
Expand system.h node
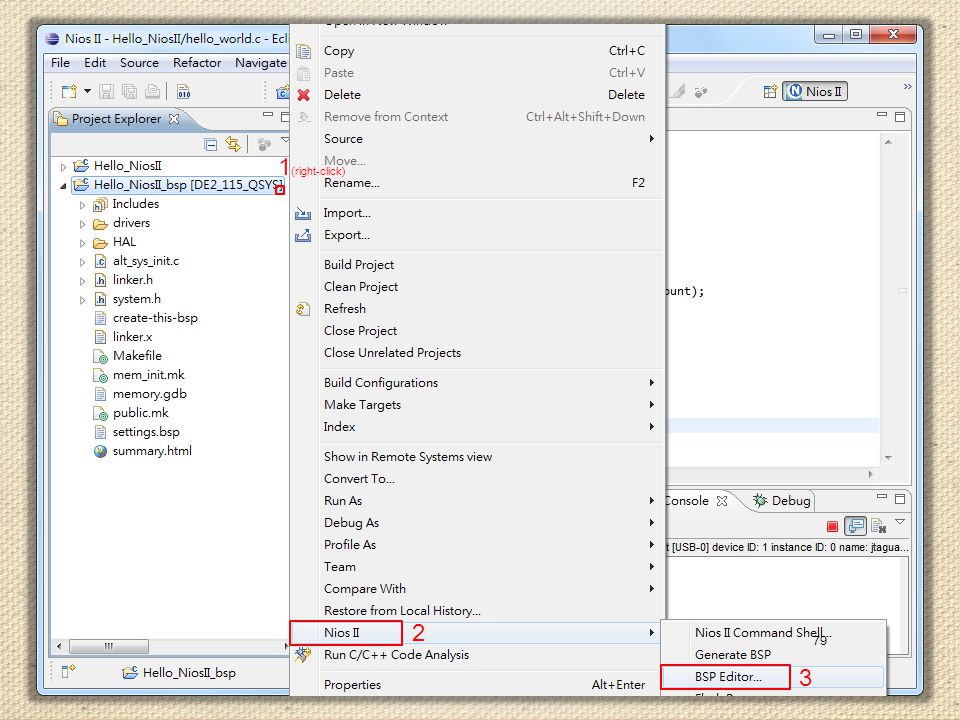pos(82,300)
